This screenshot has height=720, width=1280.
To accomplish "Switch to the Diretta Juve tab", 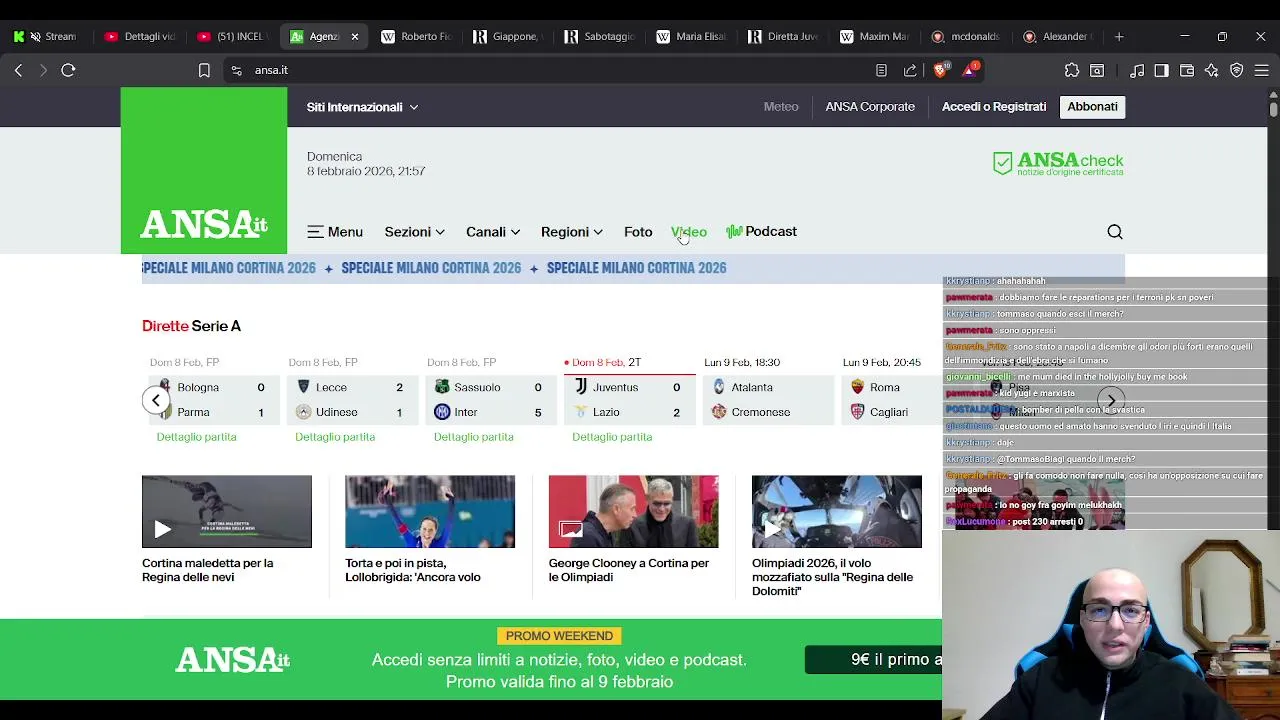I will [782, 36].
